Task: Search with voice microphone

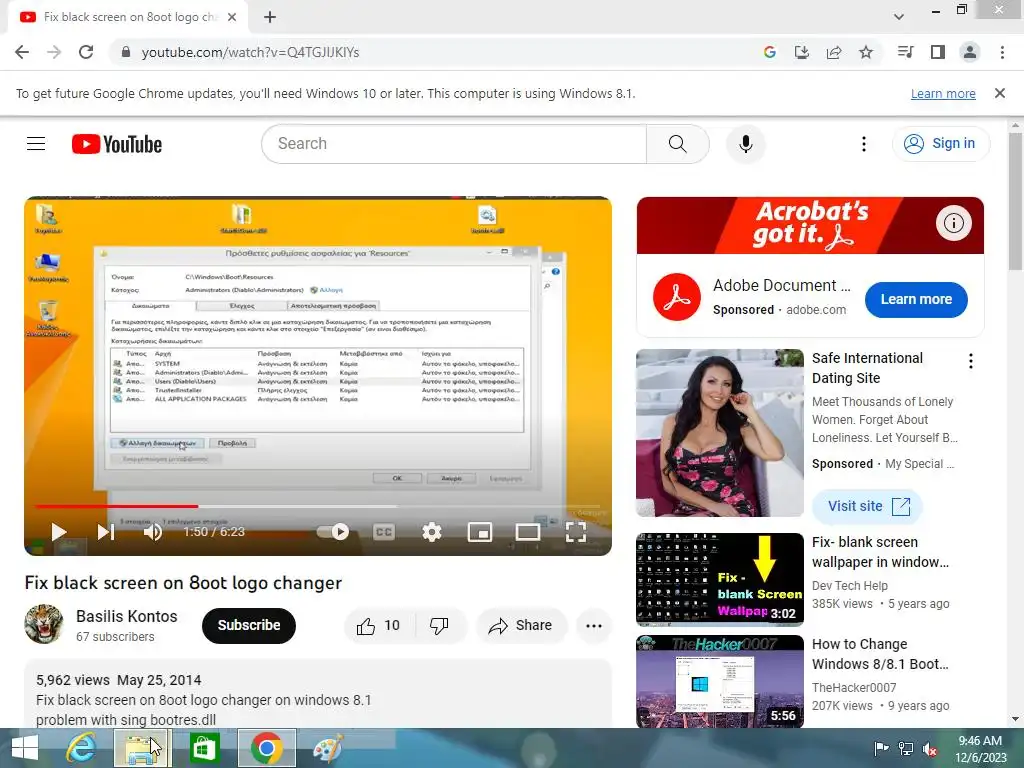Action: tap(745, 144)
